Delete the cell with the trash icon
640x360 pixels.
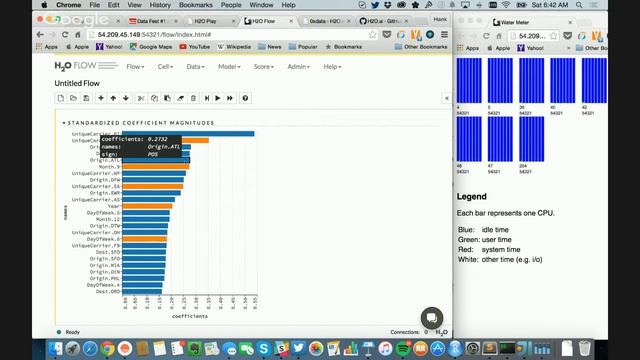(193, 98)
